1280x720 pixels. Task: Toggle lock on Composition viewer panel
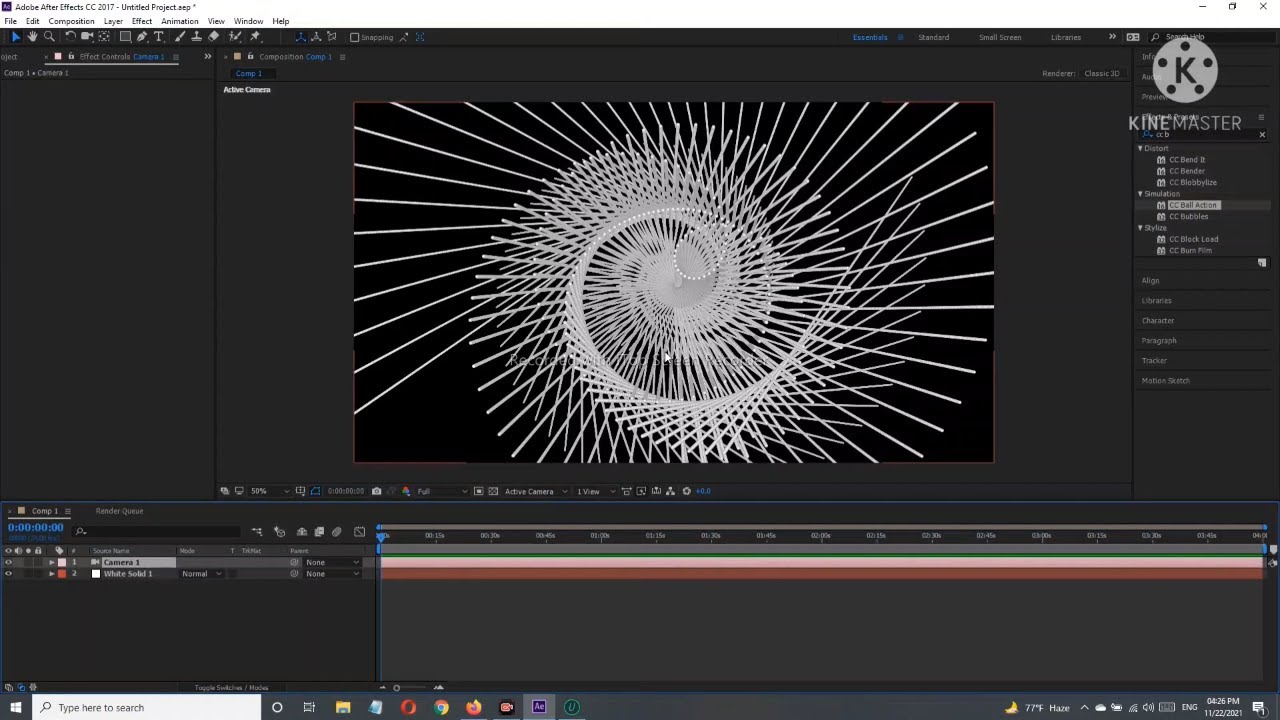click(x=250, y=56)
